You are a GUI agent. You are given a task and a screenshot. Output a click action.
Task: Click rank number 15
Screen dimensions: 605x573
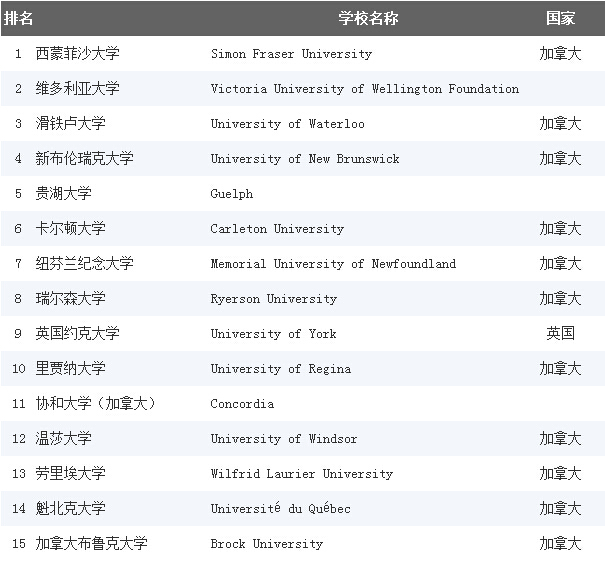pyautogui.click(x=19, y=544)
